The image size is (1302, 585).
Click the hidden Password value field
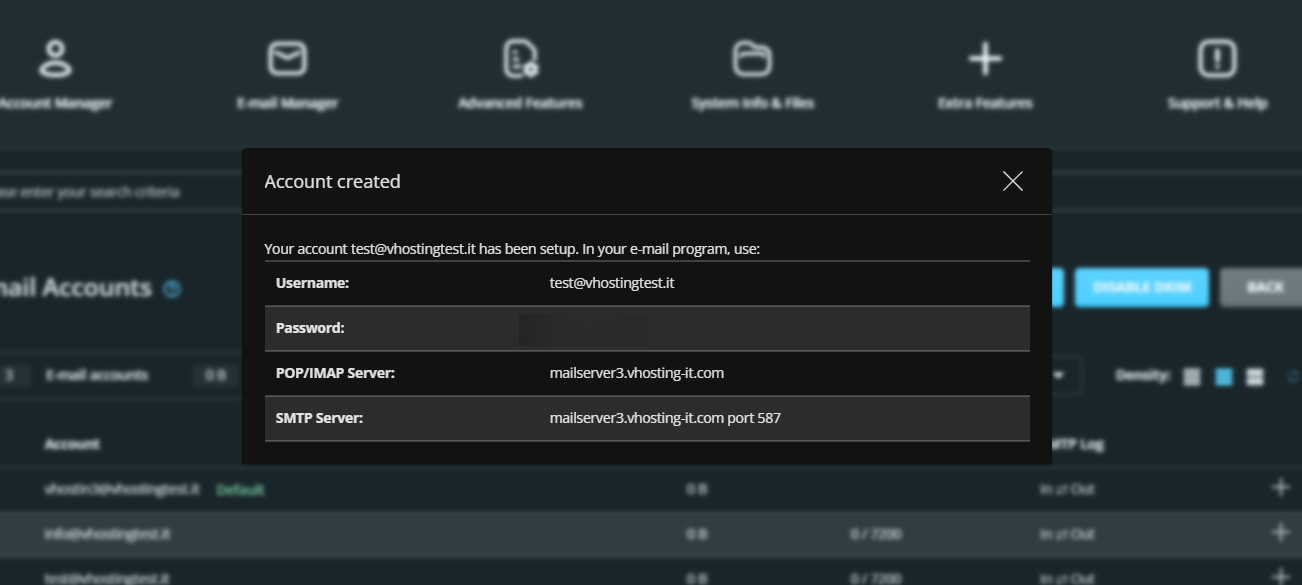coord(583,329)
